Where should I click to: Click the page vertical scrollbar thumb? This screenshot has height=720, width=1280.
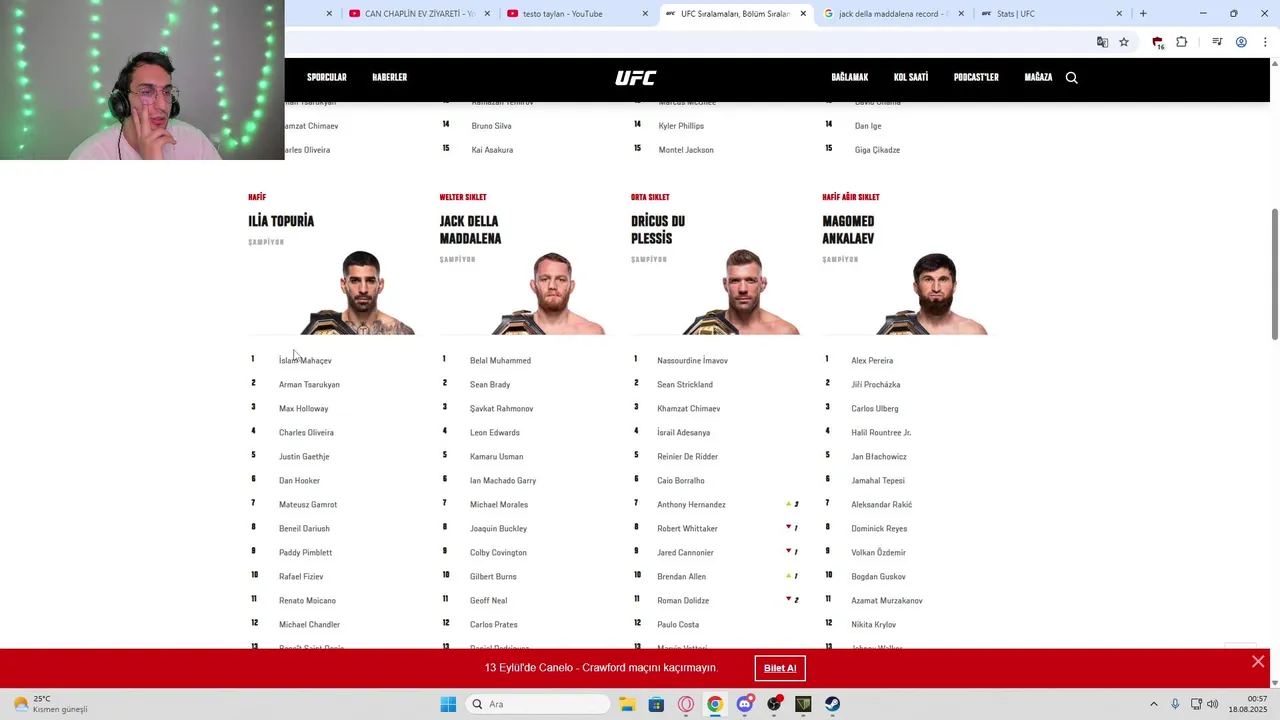tap(1274, 274)
